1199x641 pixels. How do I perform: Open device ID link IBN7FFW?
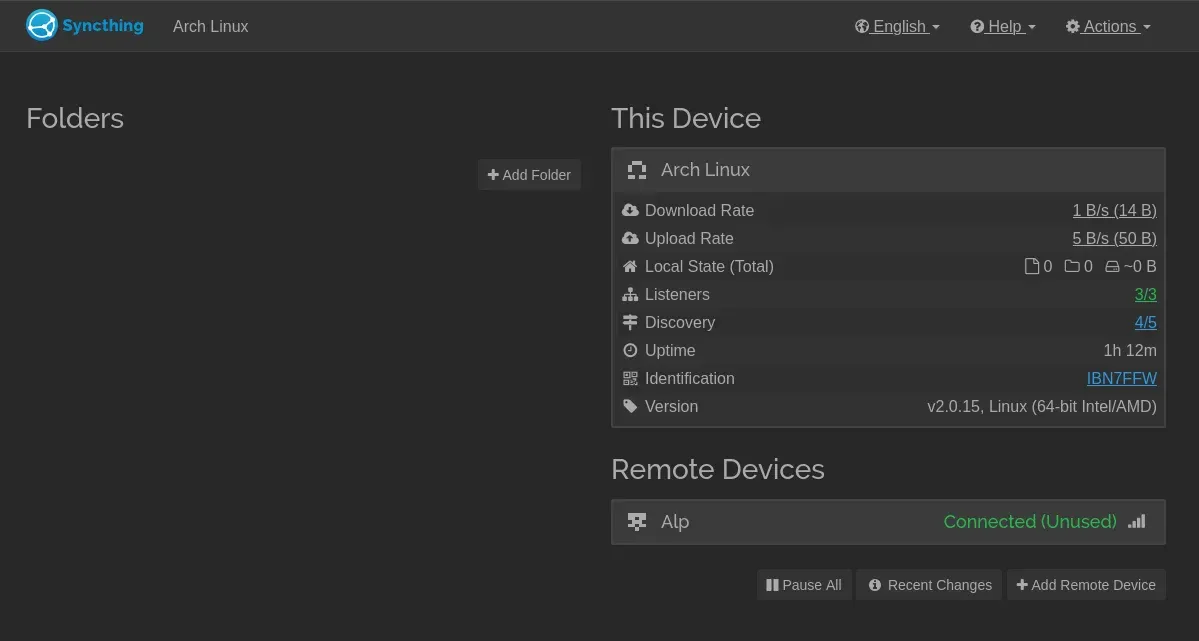click(x=1122, y=379)
